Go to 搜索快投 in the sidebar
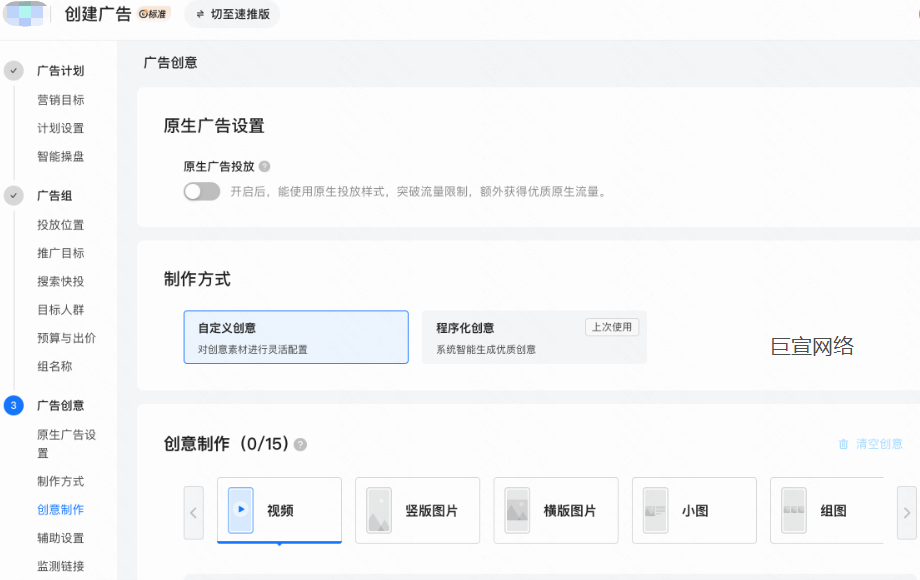This screenshot has width=920, height=580. pyautogui.click(x=60, y=281)
